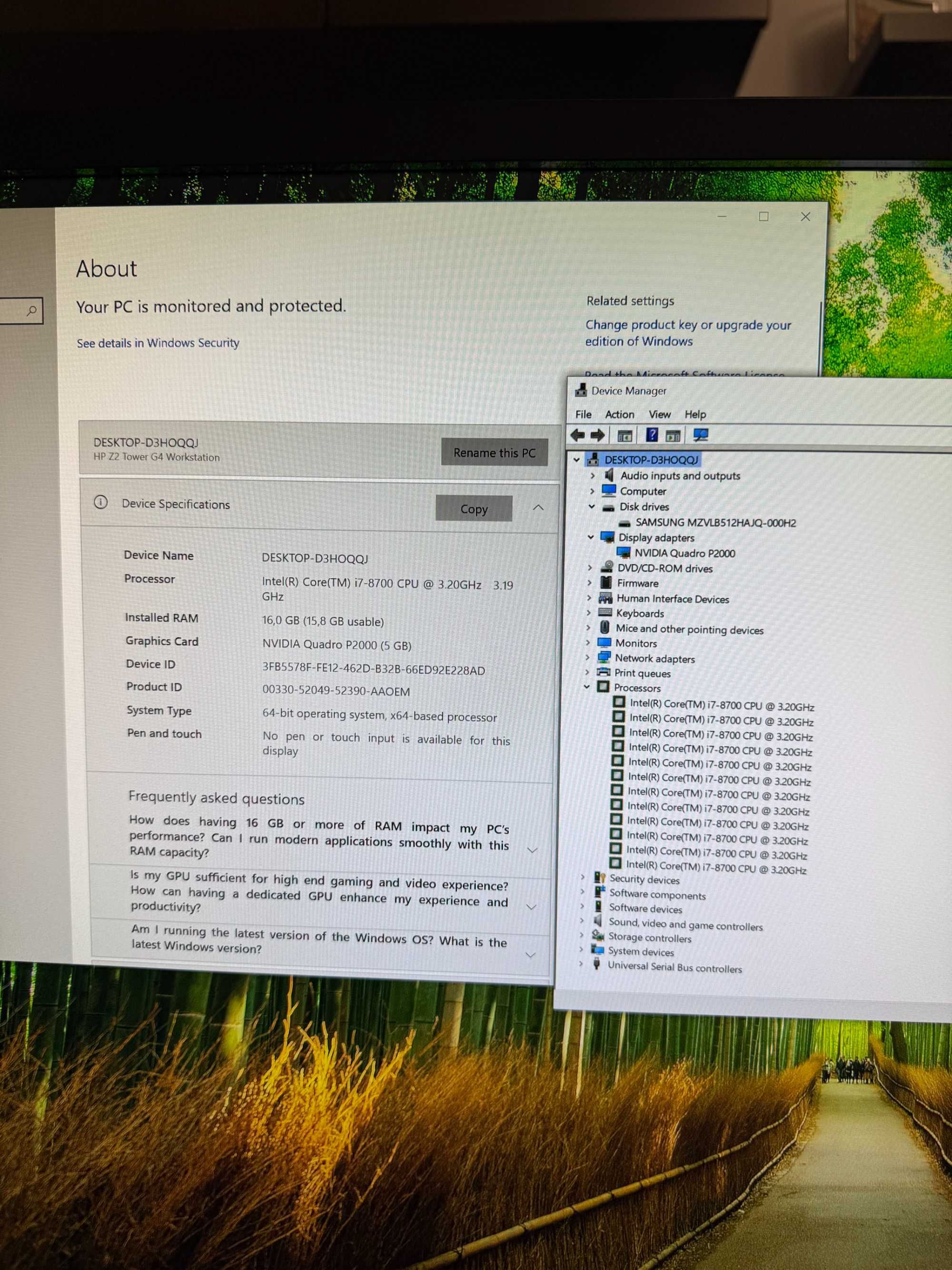Select NVIDIA Quadro P2000 display adapter
The width and height of the screenshot is (952, 1270).
(x=684, y=553)
